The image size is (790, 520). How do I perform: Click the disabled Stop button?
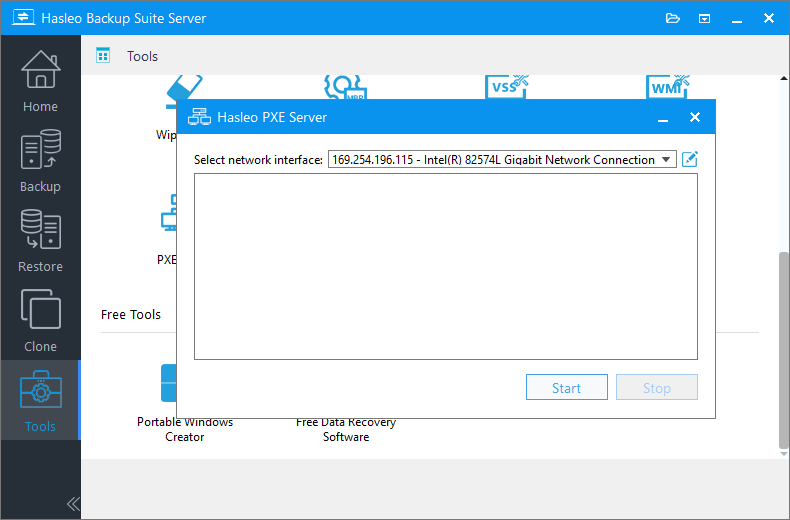(x=656, y=387)
